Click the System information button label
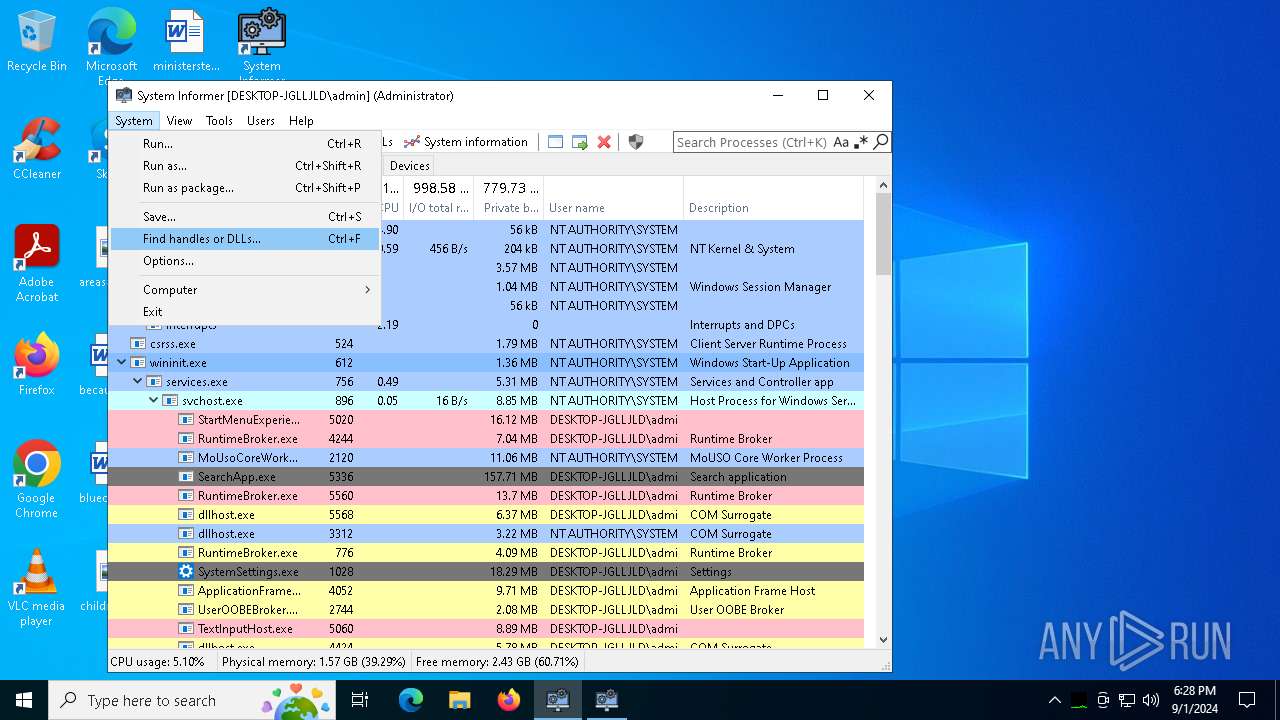This screenshot has height=720, width=1280. (x=476, y=142)
